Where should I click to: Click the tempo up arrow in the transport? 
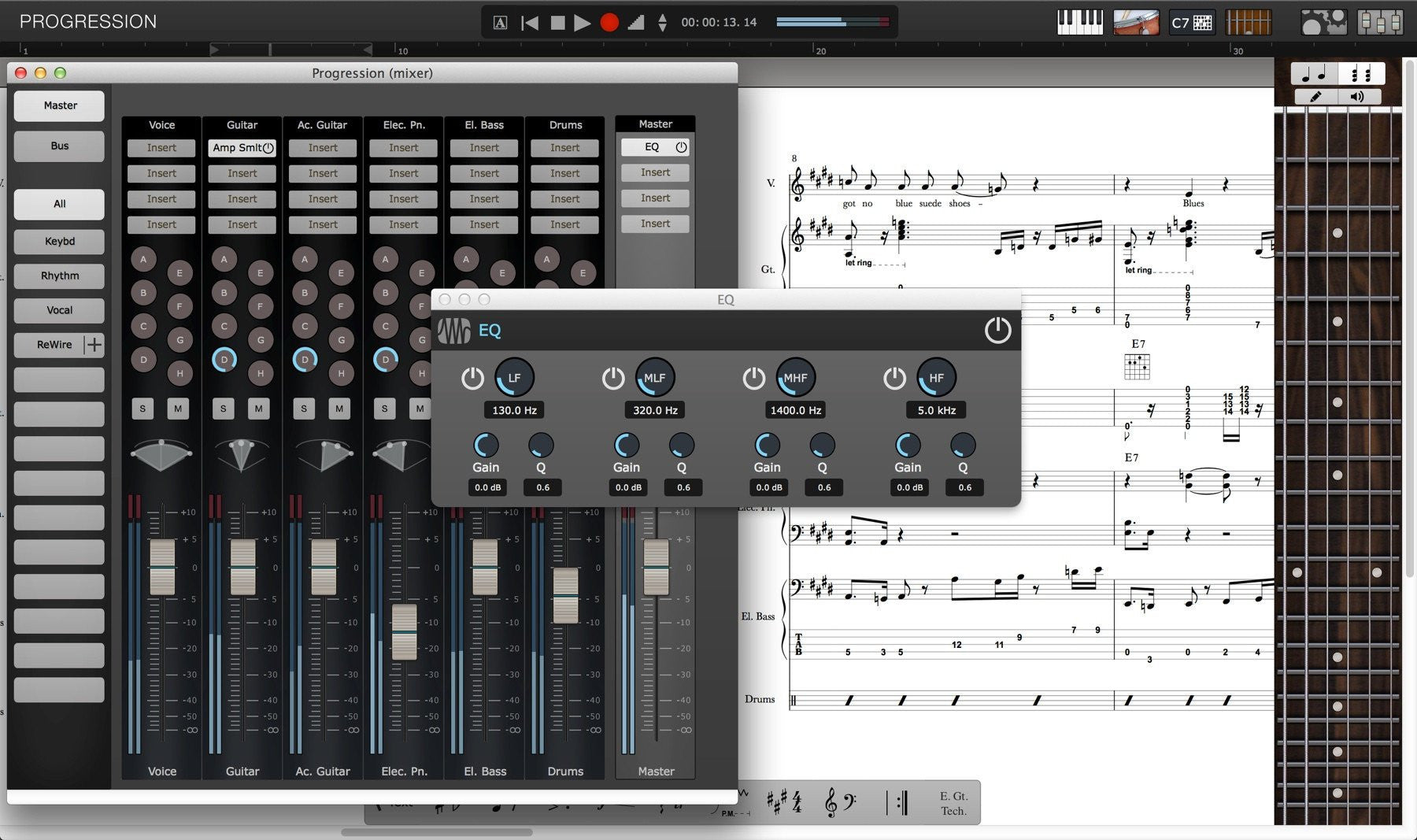point(661,17)
